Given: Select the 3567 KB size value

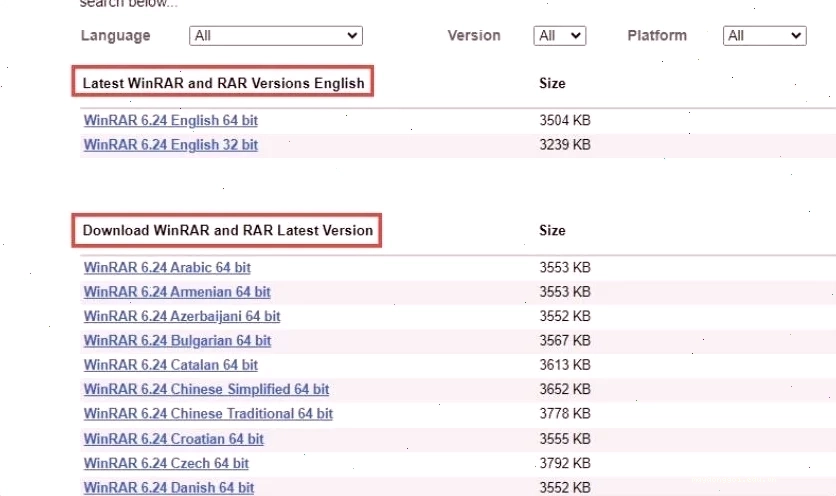Looking at the screenshot, I should pos(565,341).
